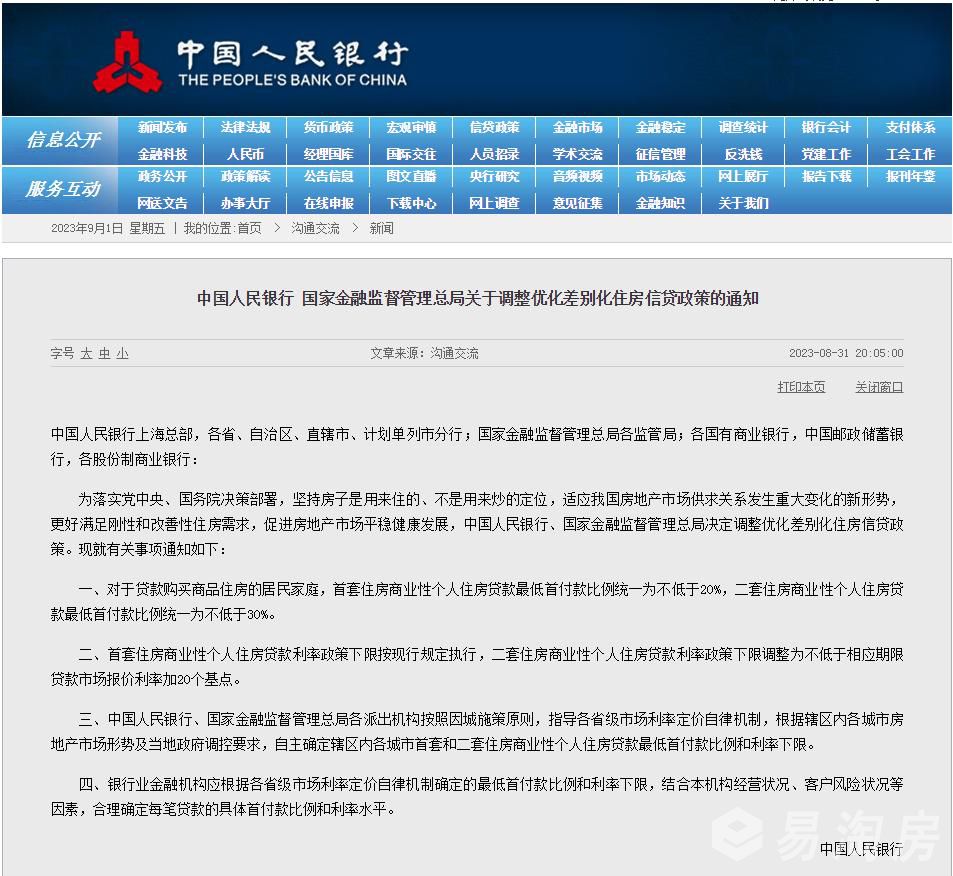Set font size to 小
953x876 pixels.
pyautogui.click(x=122, y=353)
